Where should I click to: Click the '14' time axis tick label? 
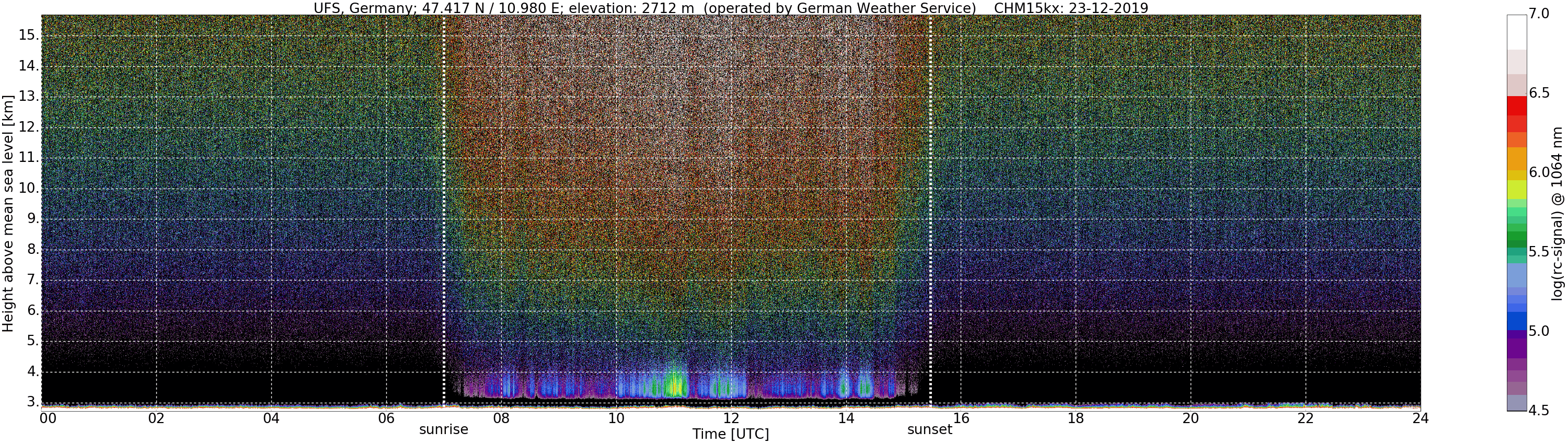tap(846, 418)
